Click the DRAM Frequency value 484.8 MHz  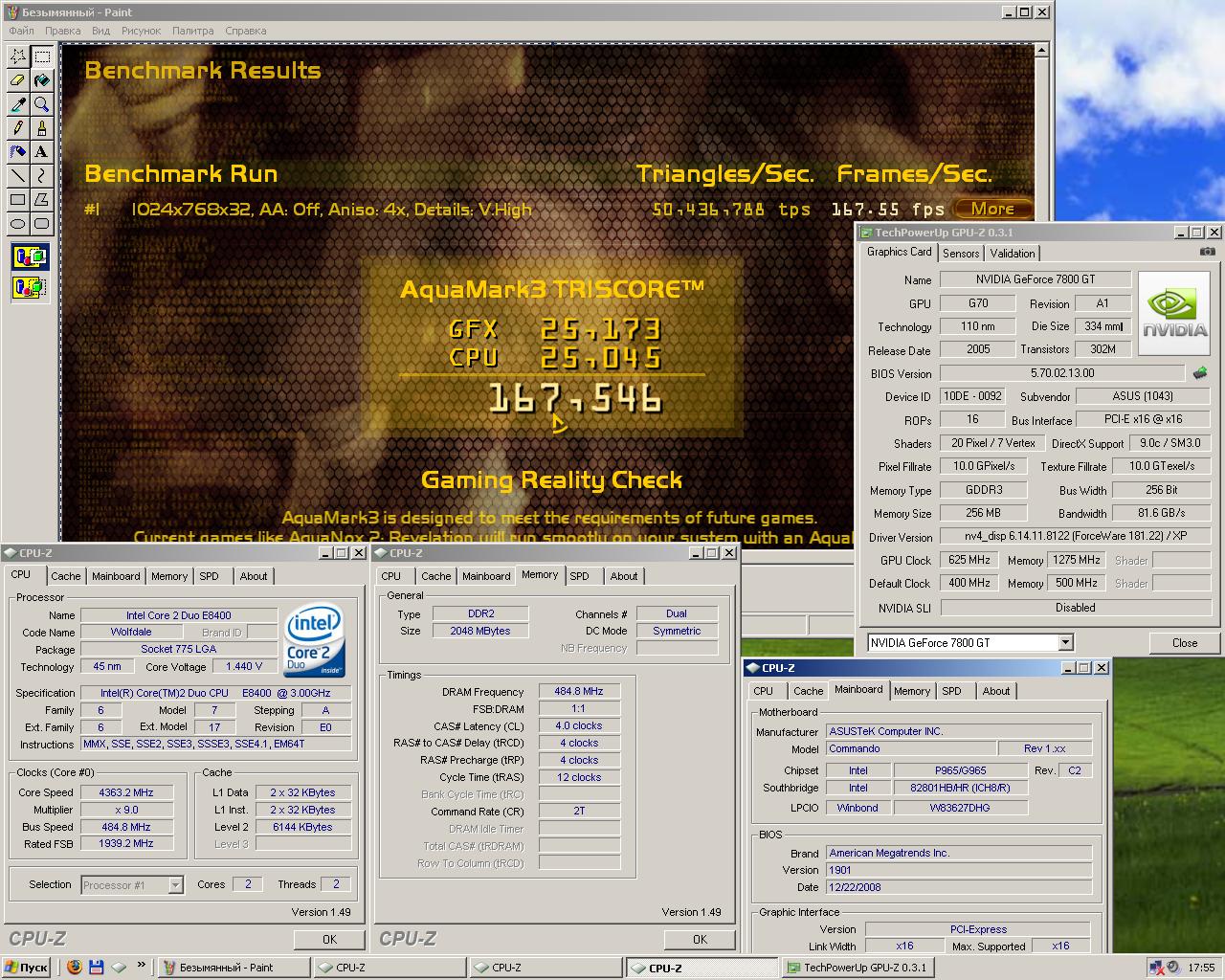tap(579, 691)
